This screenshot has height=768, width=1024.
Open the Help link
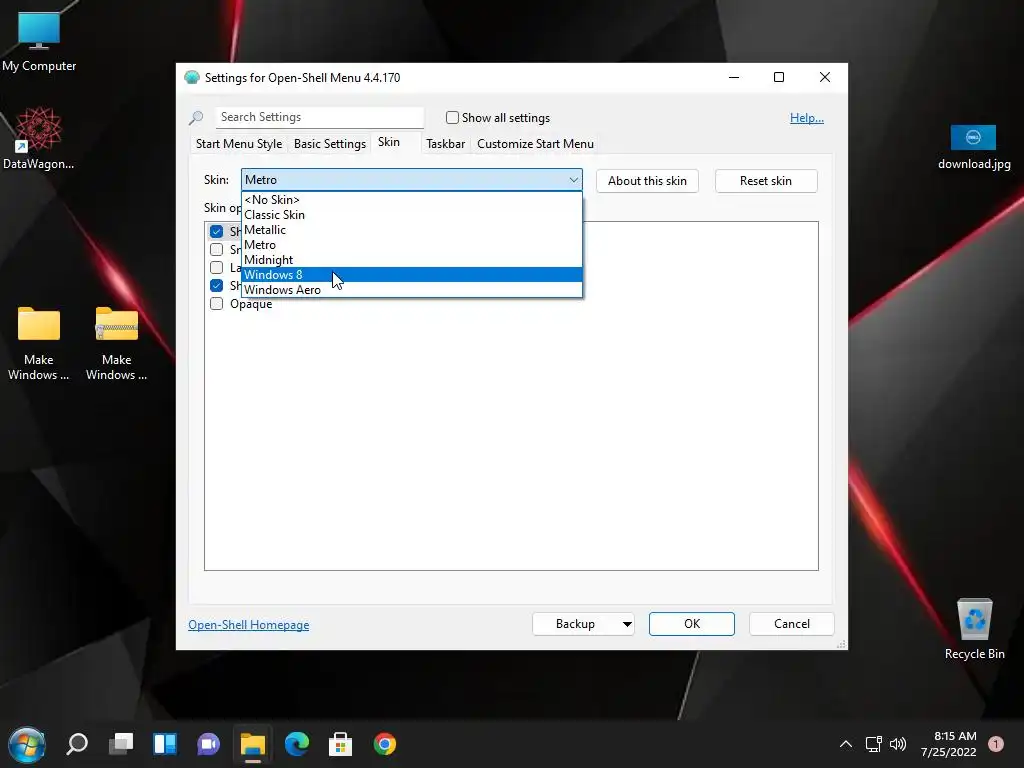[807, 118]
